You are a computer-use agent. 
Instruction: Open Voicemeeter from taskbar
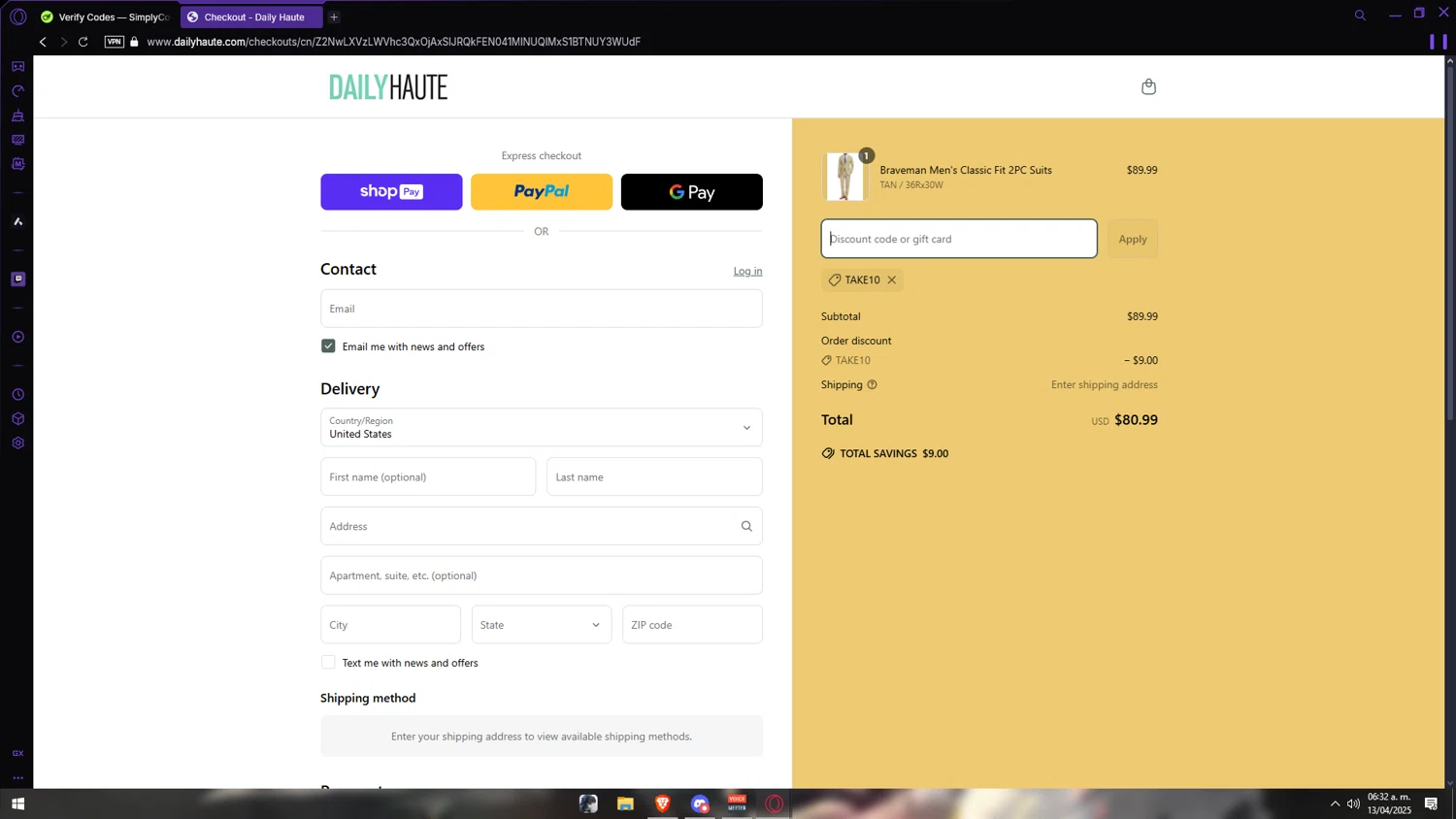point(737,803)
